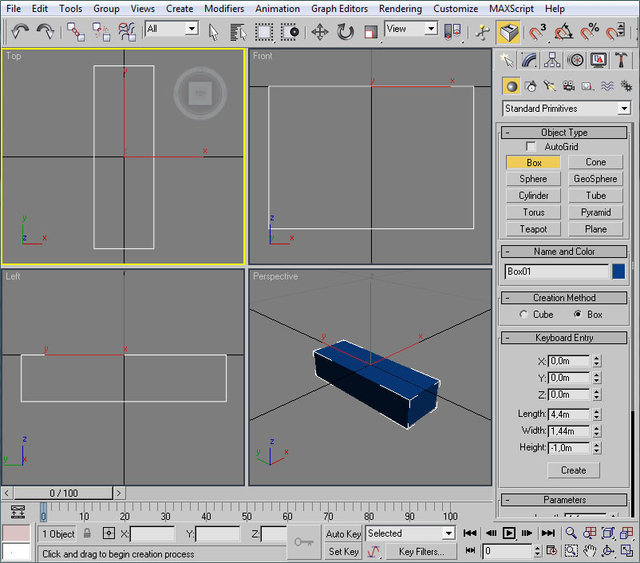Open the Modifiers menu
The image size is (640, 563).
click(x=224, y=8)
